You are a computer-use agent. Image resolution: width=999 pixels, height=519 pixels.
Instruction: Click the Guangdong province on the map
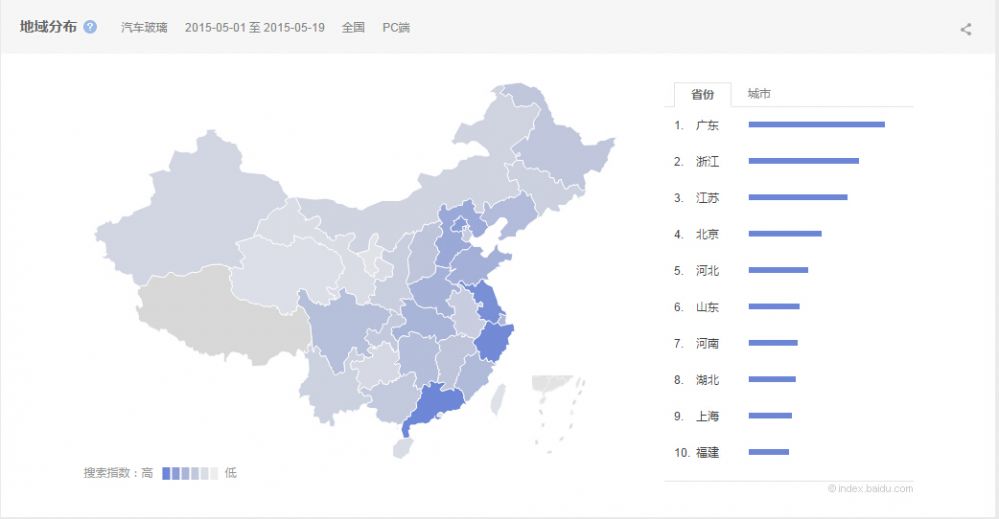click(x=436, y=405)
